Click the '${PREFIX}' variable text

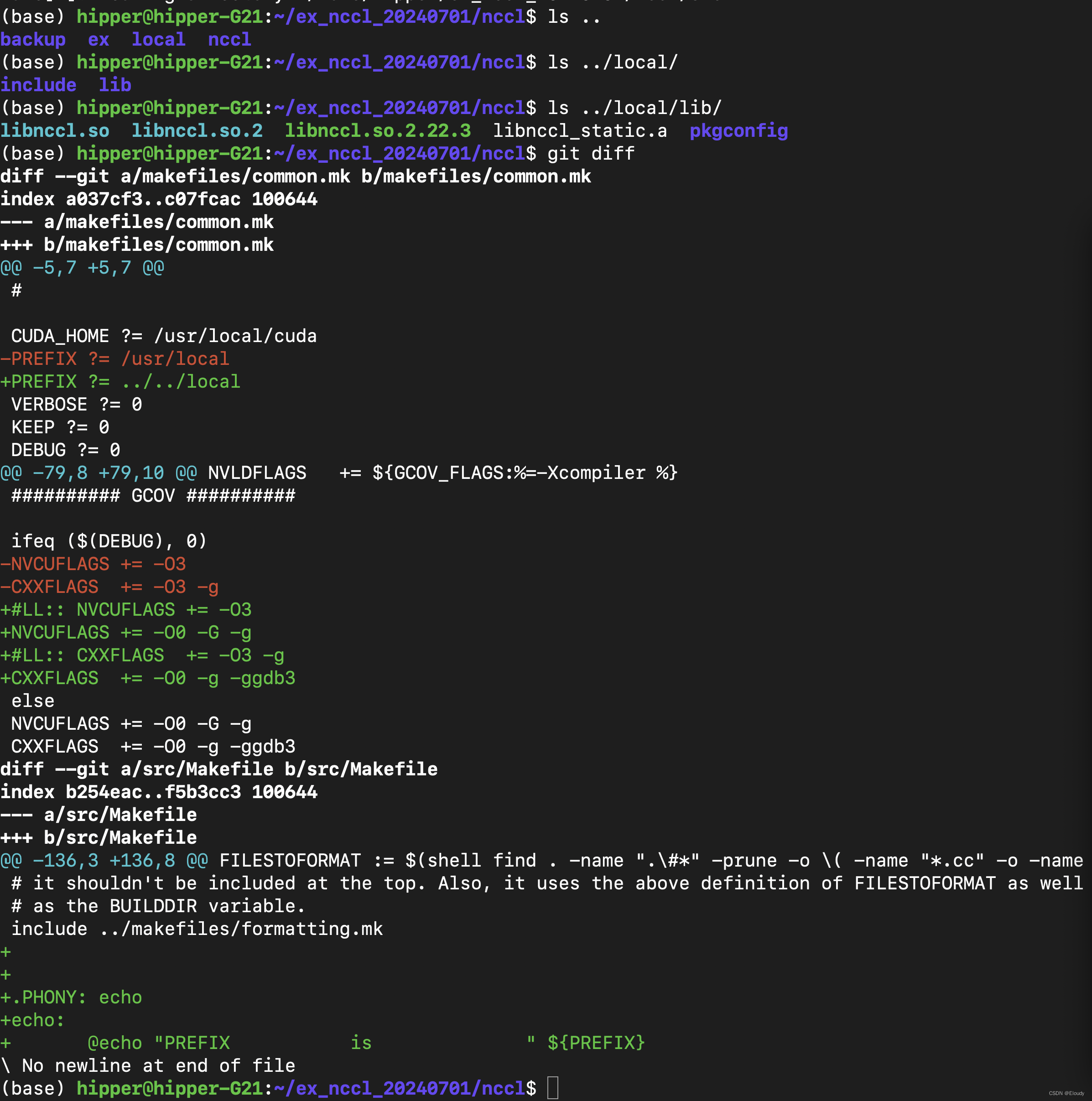pos(596,1042)
